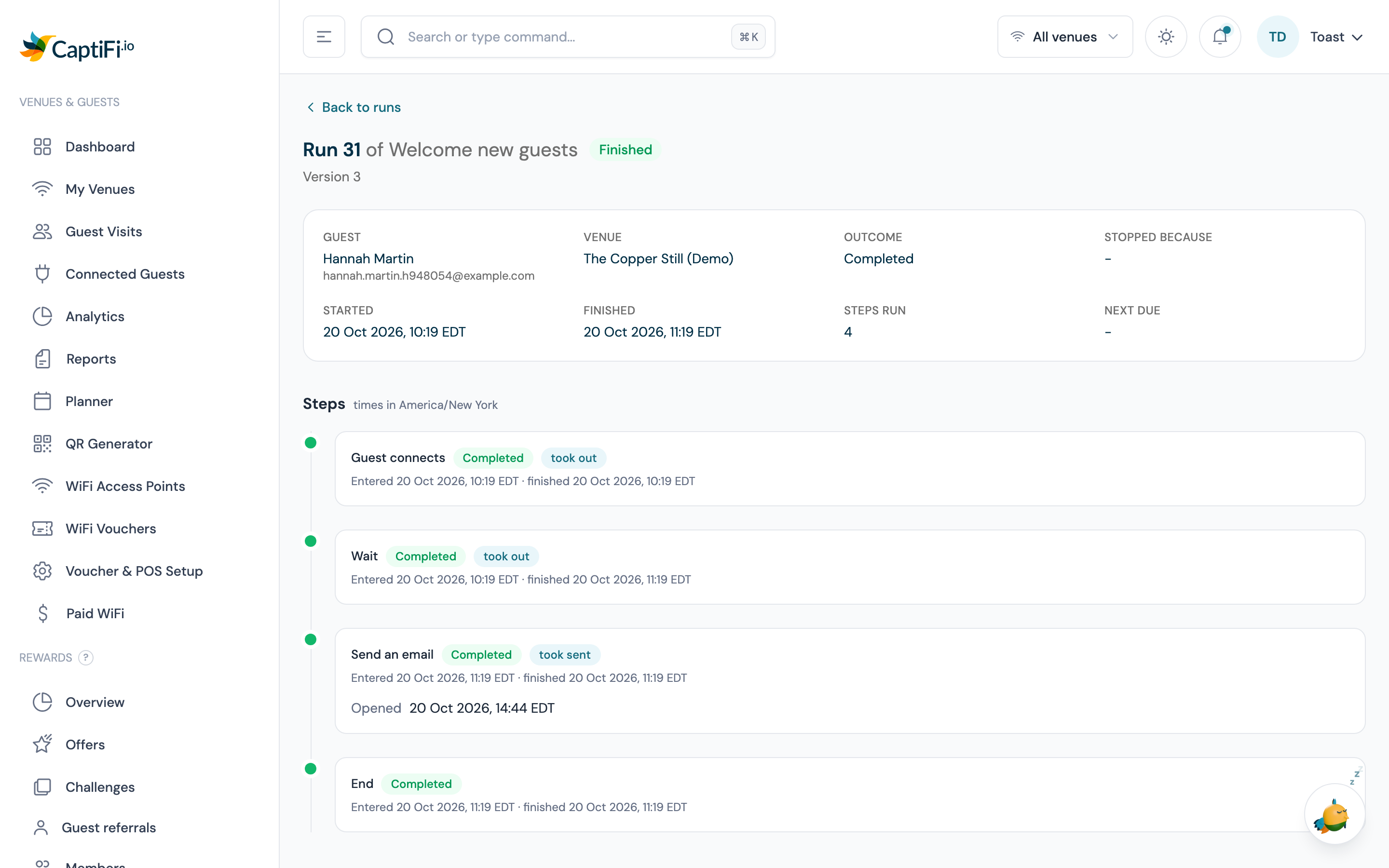The image size is (1389, 868).
Task: Click the Version 3 label
Action: coord(332,177)
